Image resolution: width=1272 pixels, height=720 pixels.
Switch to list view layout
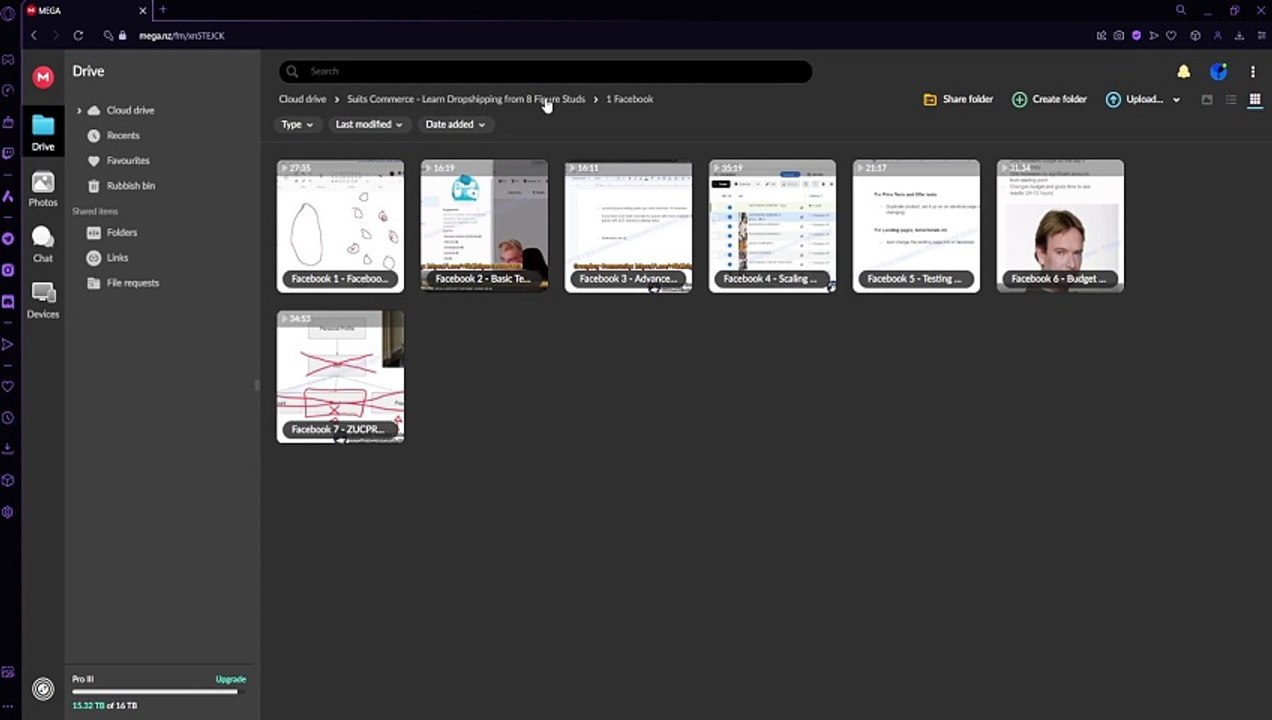pyautogui.click(x=1231, y=99)
